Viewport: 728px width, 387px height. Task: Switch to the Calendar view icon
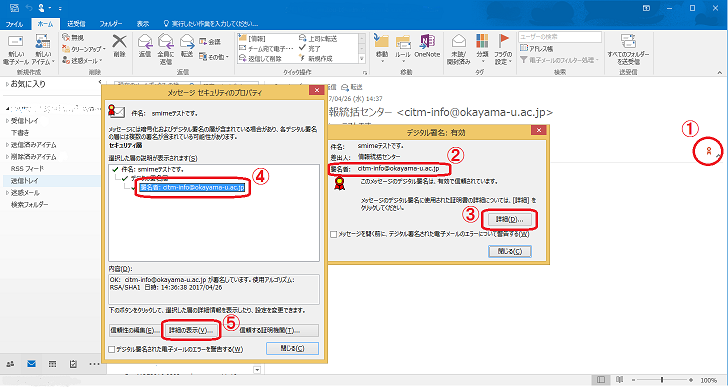click(52, 364)
